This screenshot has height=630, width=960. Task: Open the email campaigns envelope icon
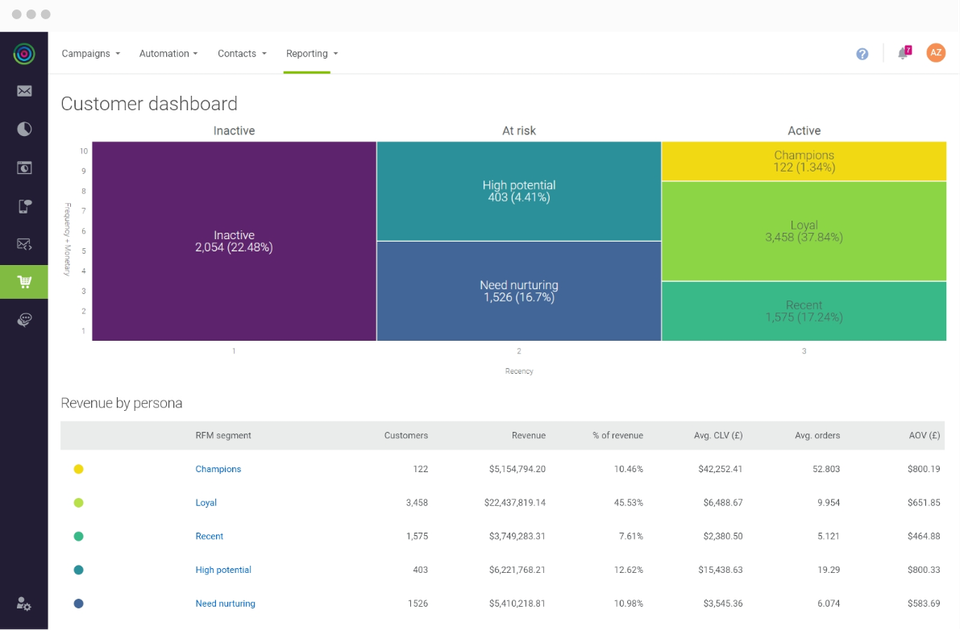tap(24, 91)
